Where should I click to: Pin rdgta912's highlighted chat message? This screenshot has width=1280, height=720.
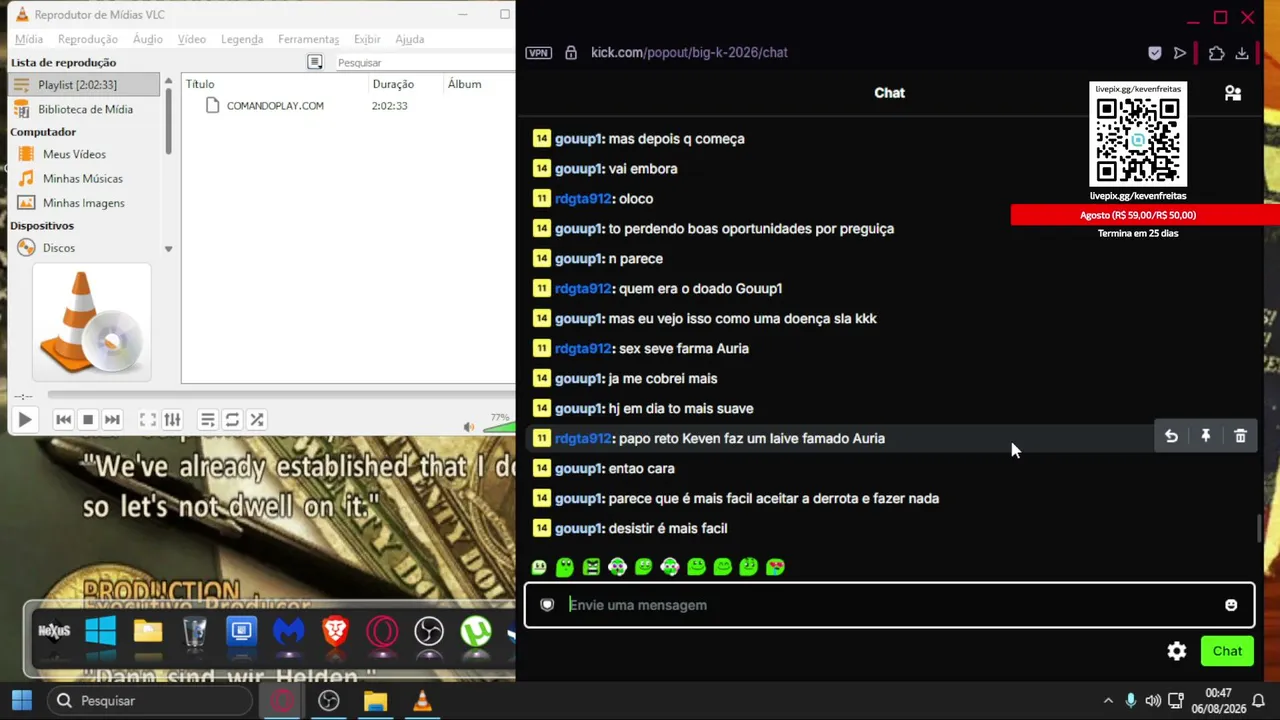pyautogui.click(x=1206, y=436)
